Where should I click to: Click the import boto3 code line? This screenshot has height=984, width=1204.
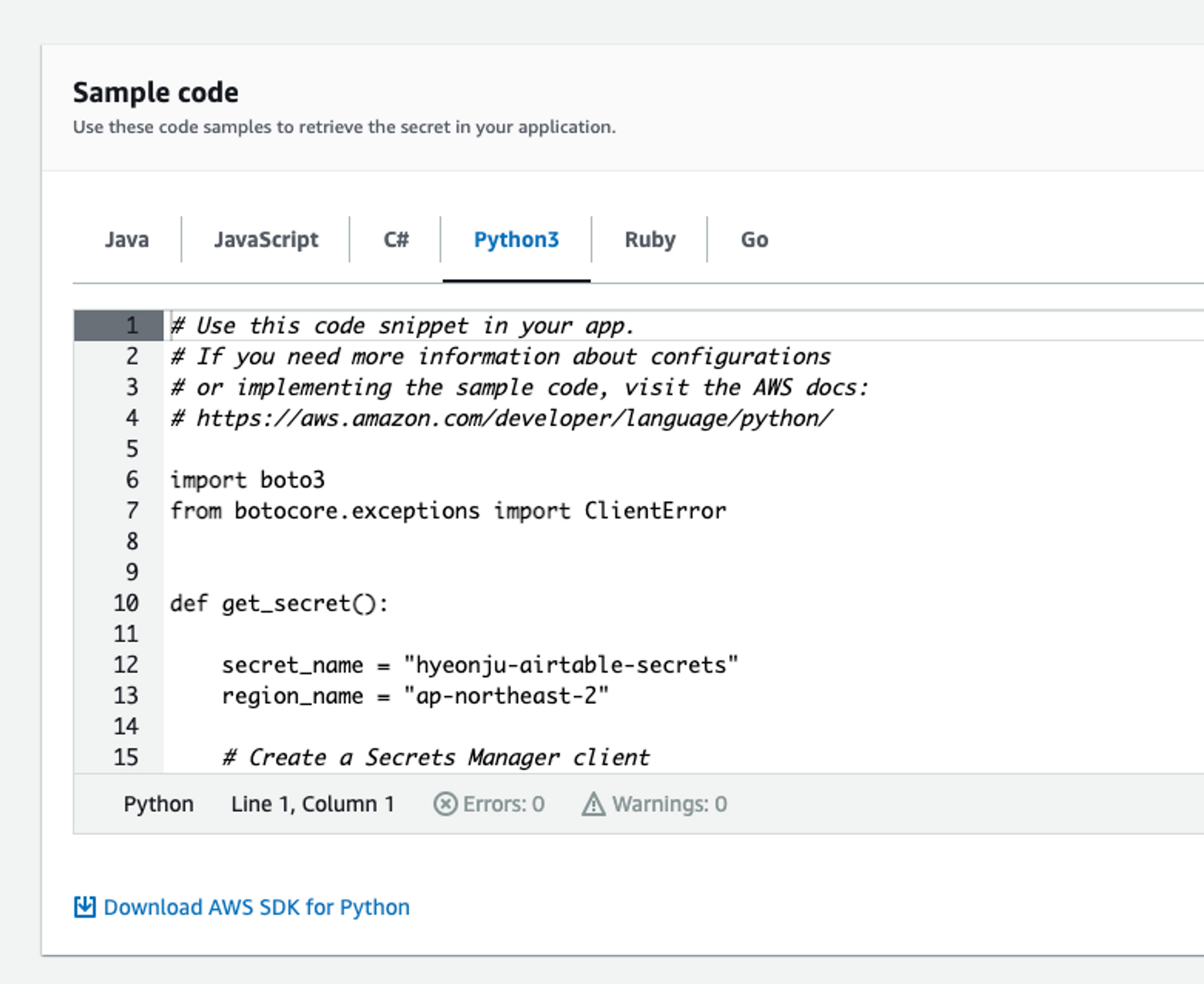[247, 480]
